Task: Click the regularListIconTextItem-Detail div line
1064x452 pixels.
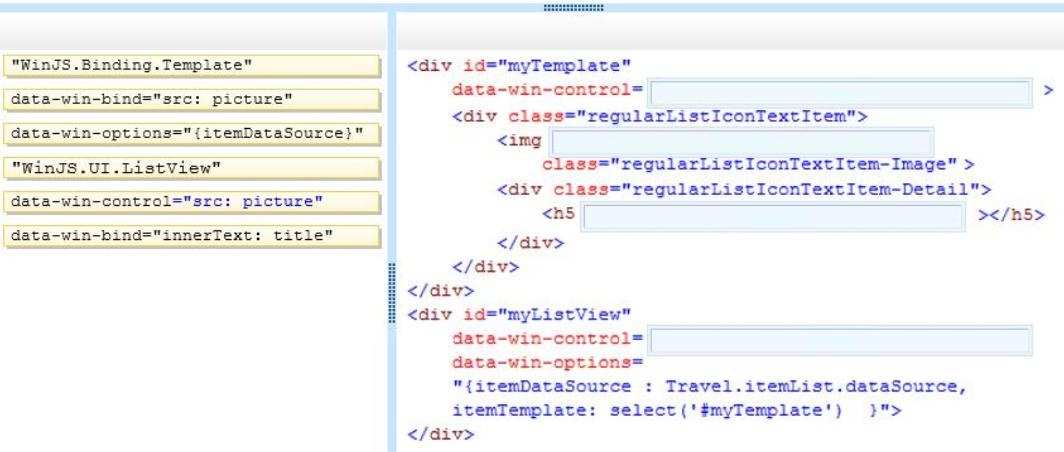Action: (x=744, y=189)
